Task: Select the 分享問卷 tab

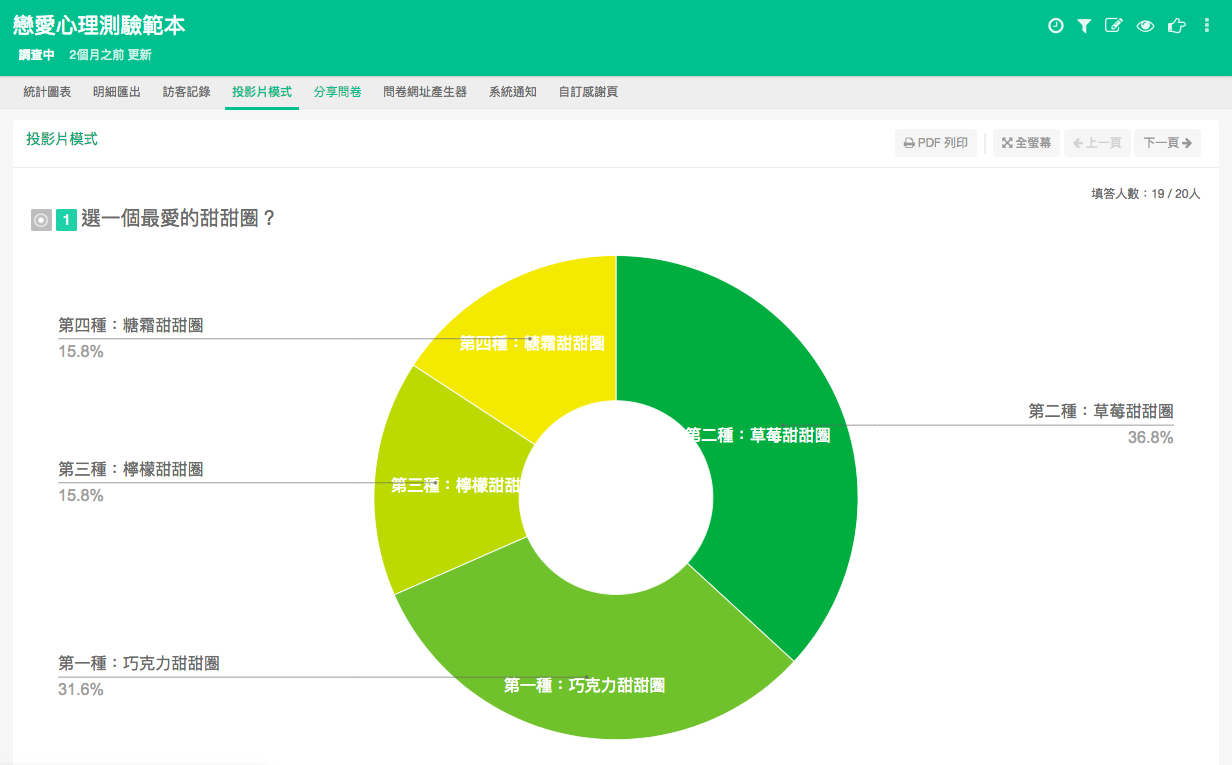Action: [x=337, y=92]
